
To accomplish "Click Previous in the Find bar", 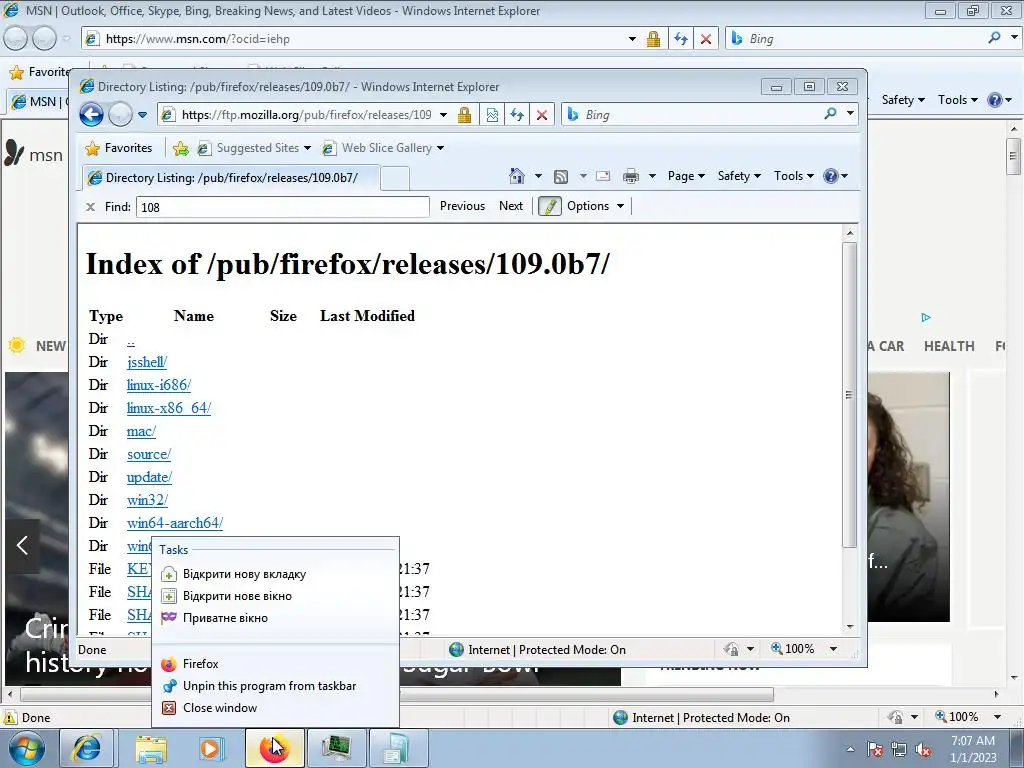I will click(462, 206).
